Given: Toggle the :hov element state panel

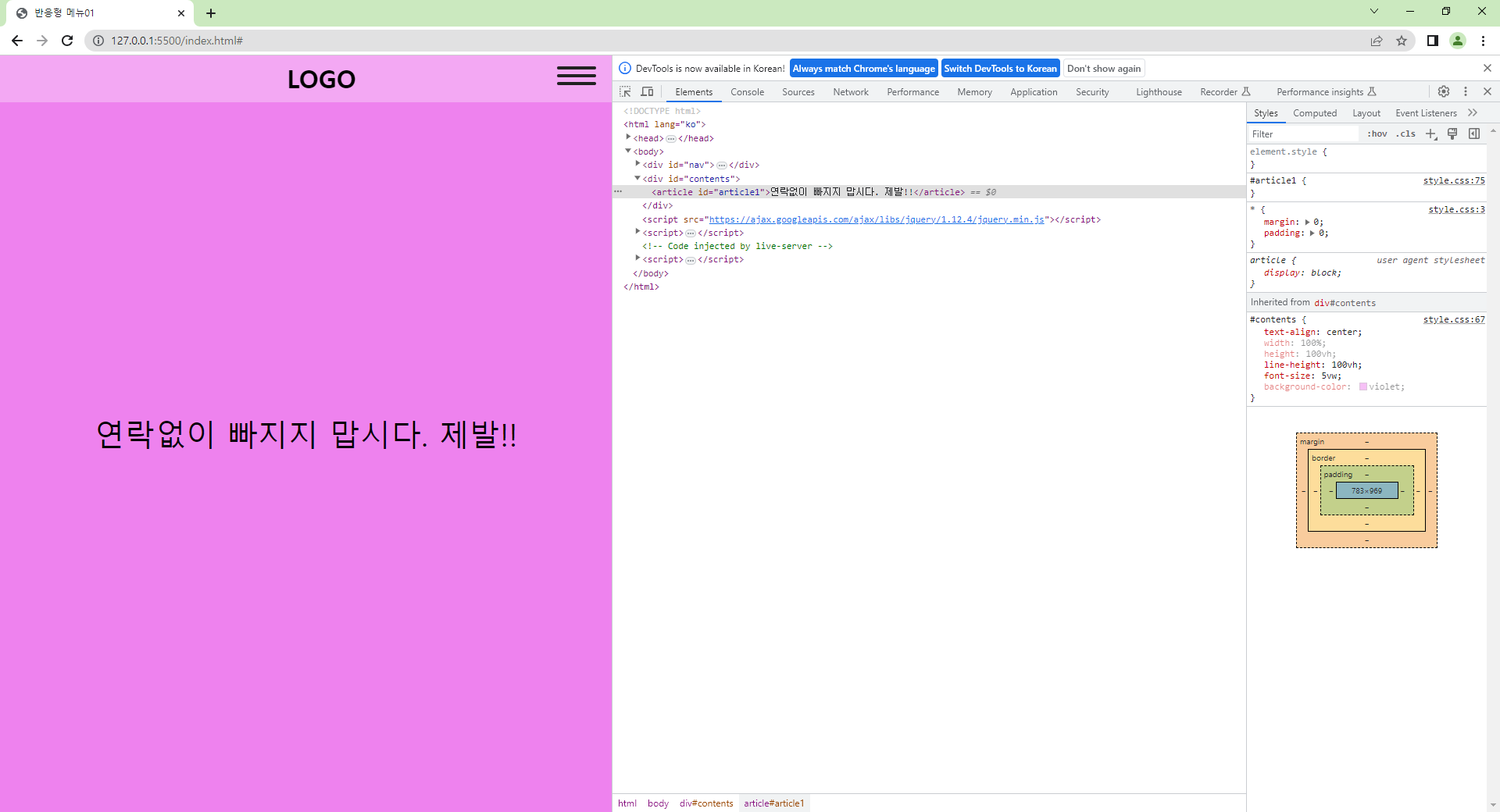Looking at the screenshot, I should pyautogui.click(x=1377, y=134).
